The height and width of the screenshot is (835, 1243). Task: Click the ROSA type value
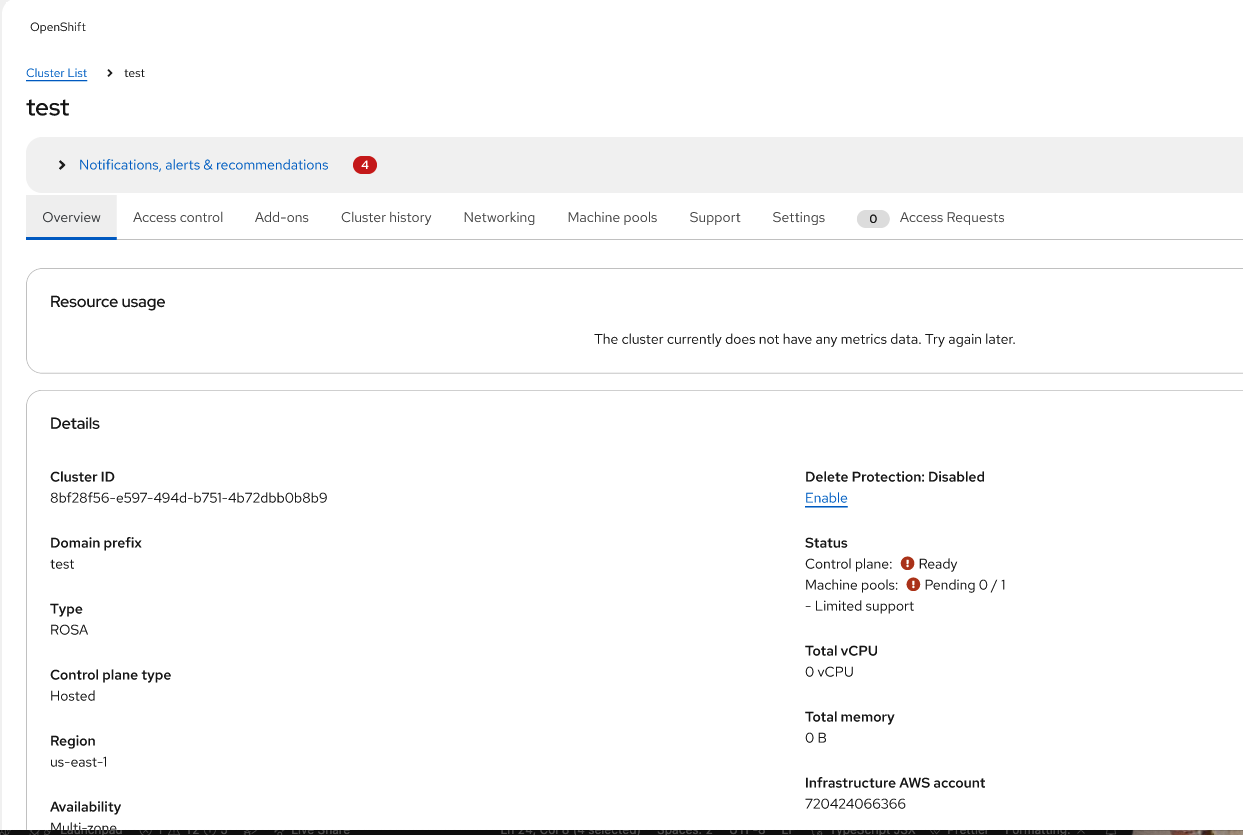[69, 630]
